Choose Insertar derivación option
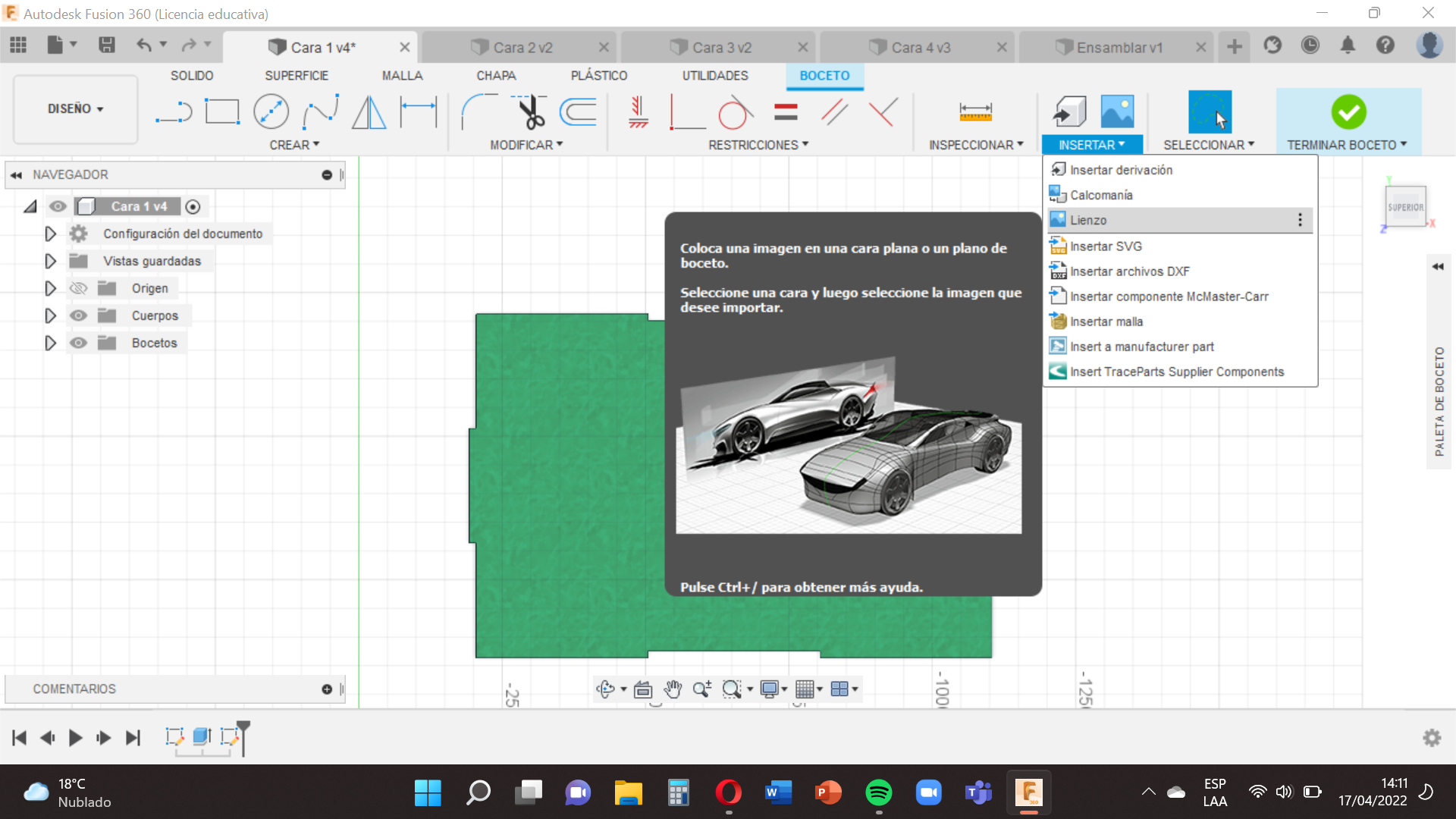The image size is (1456, 819). (x=1179, y=170)
